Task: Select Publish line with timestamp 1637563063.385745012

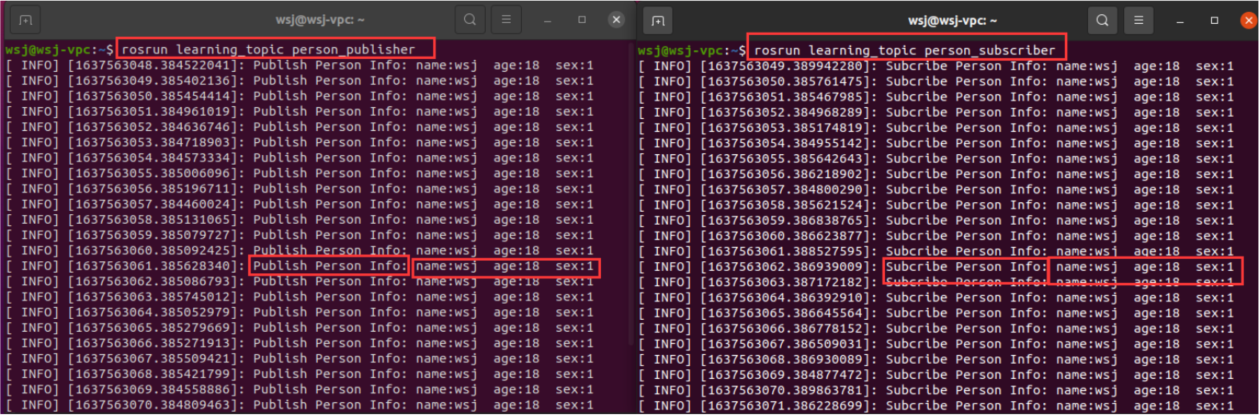Action: click(x=299, y=297)
